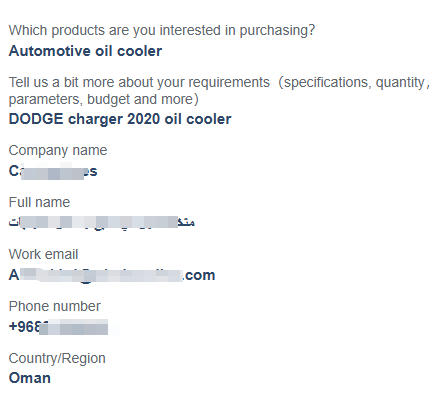The height and width of the screenshot is (394, 438).
Task: Click the 'Full name' label
Action: pyautogui.click(x=39, y=202)
